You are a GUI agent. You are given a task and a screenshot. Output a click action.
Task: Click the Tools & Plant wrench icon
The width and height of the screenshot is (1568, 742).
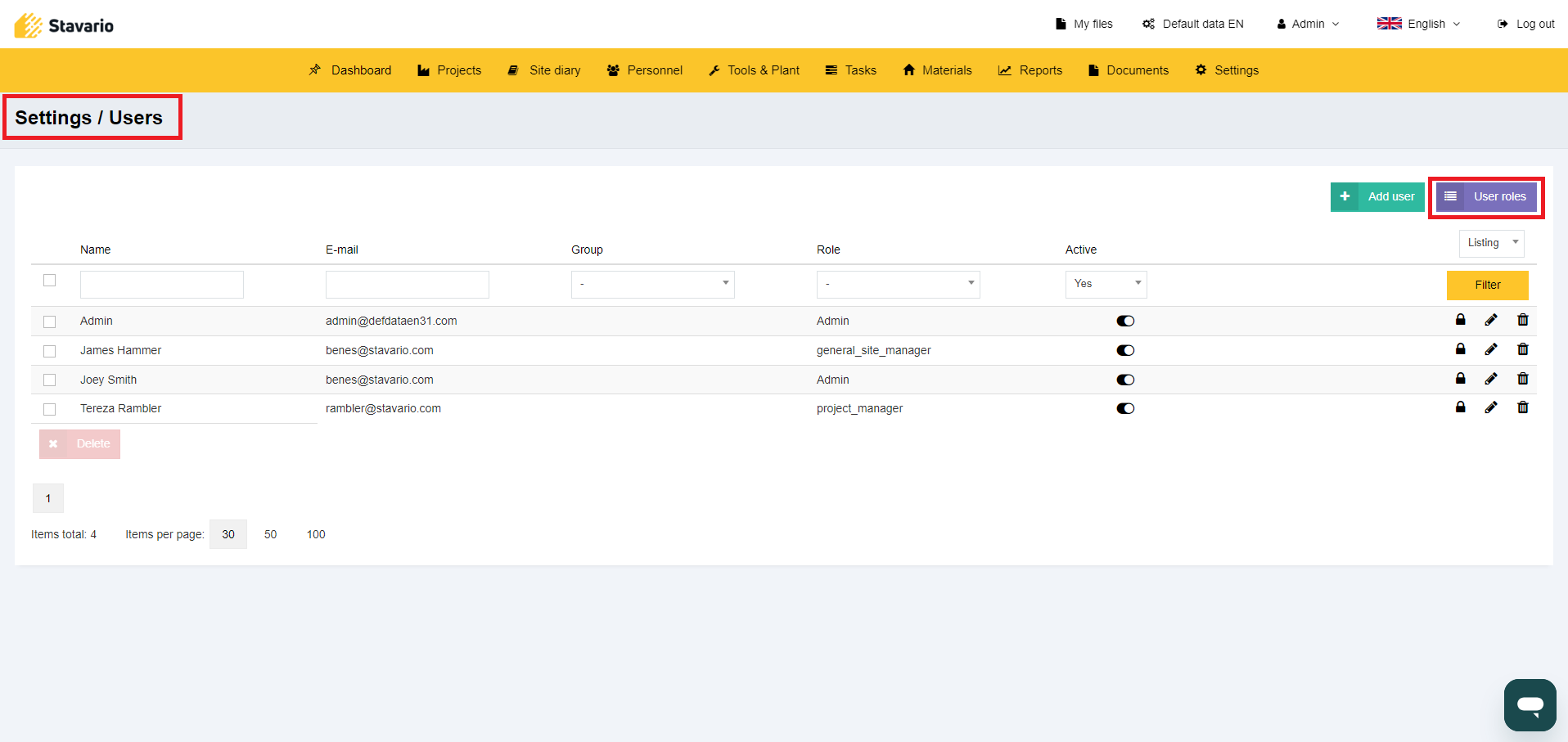pyautogui.click(x=714, y=70)
